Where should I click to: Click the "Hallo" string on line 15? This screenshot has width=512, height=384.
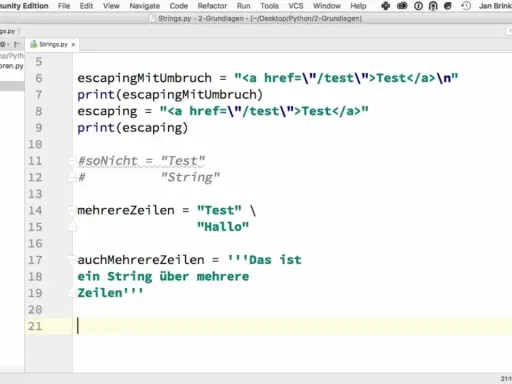coord(223,227)
